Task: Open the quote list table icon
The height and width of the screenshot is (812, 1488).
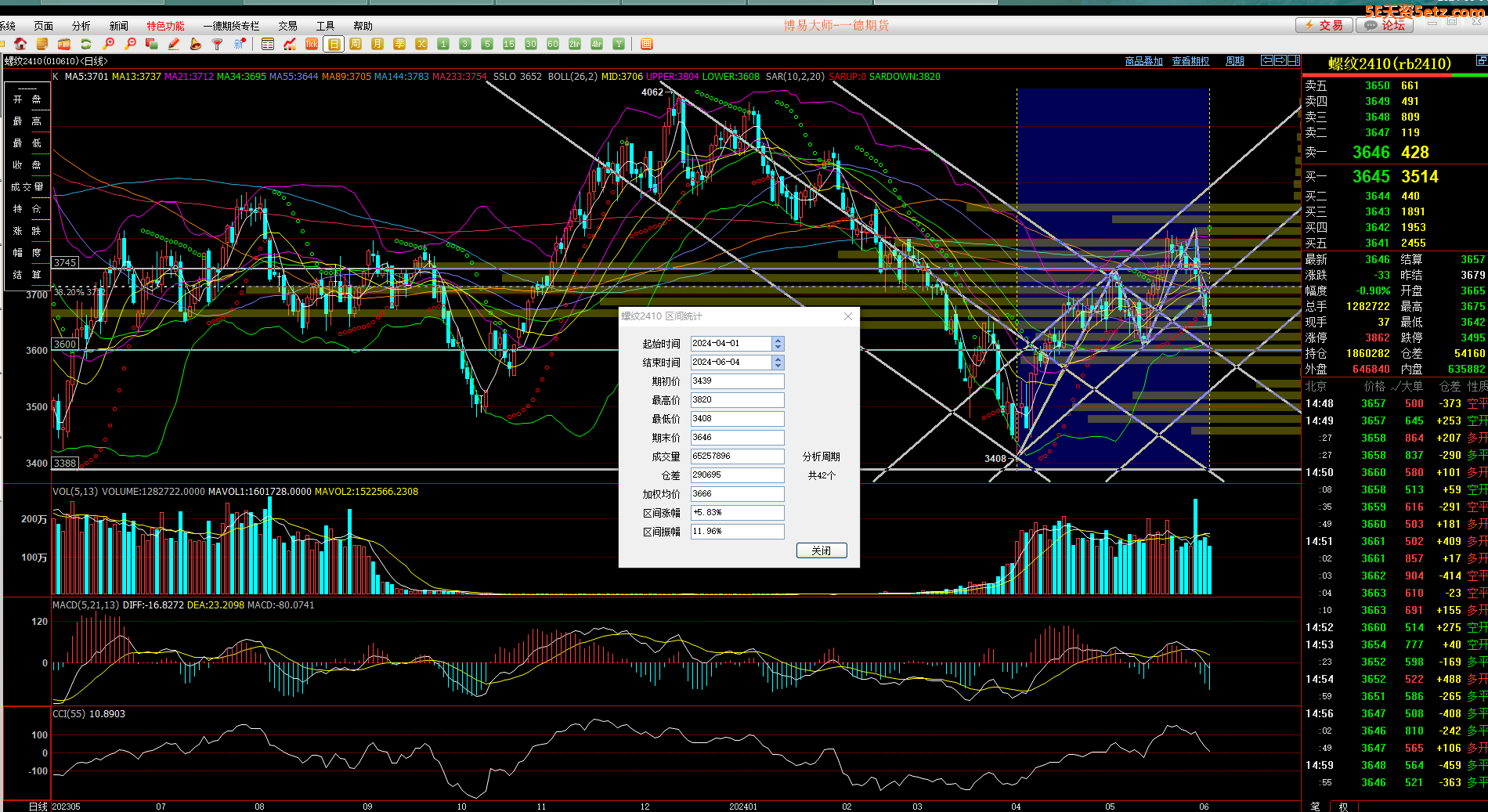Action: [268, 44]
